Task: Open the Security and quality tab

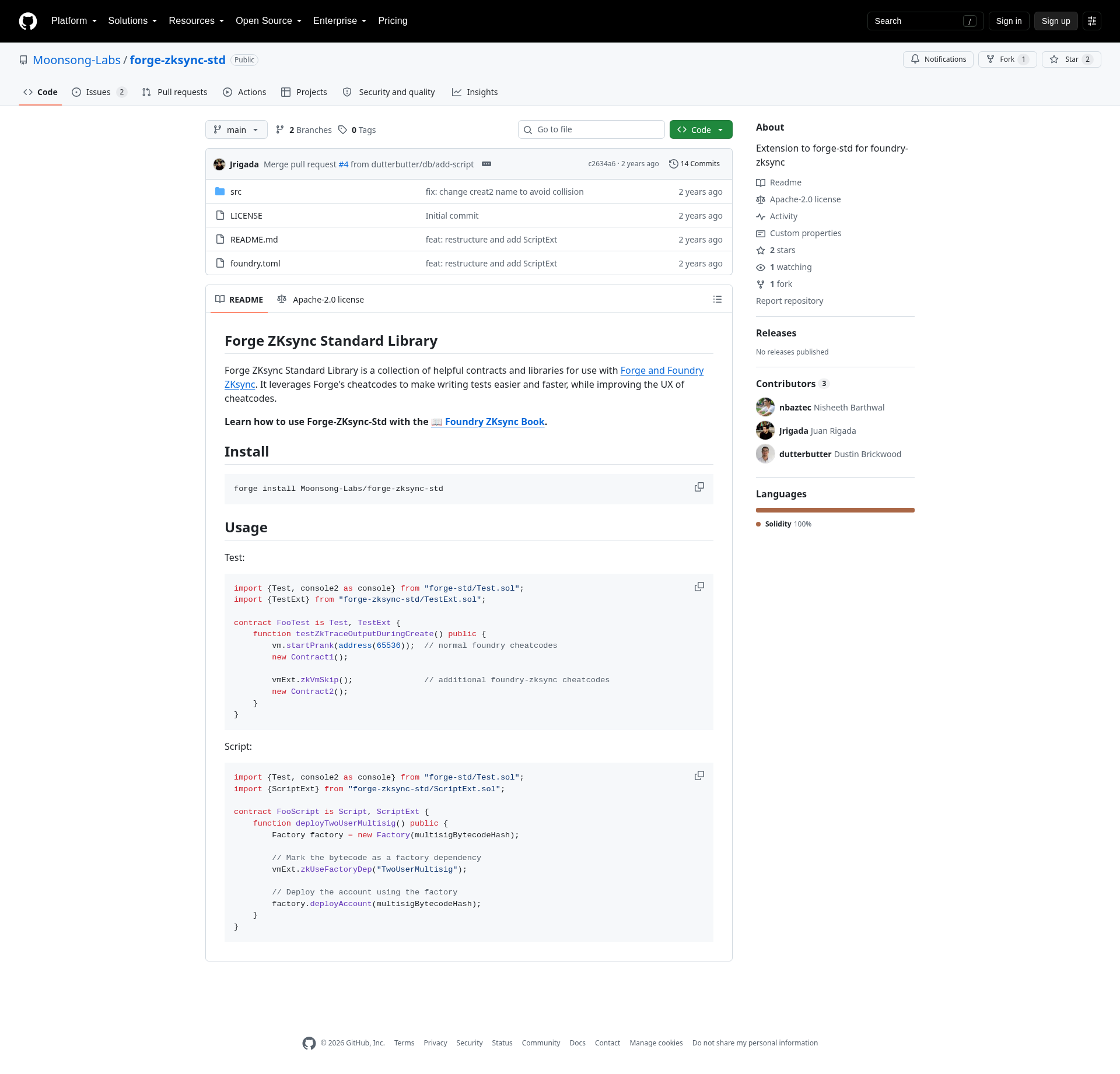Action: 388,92
